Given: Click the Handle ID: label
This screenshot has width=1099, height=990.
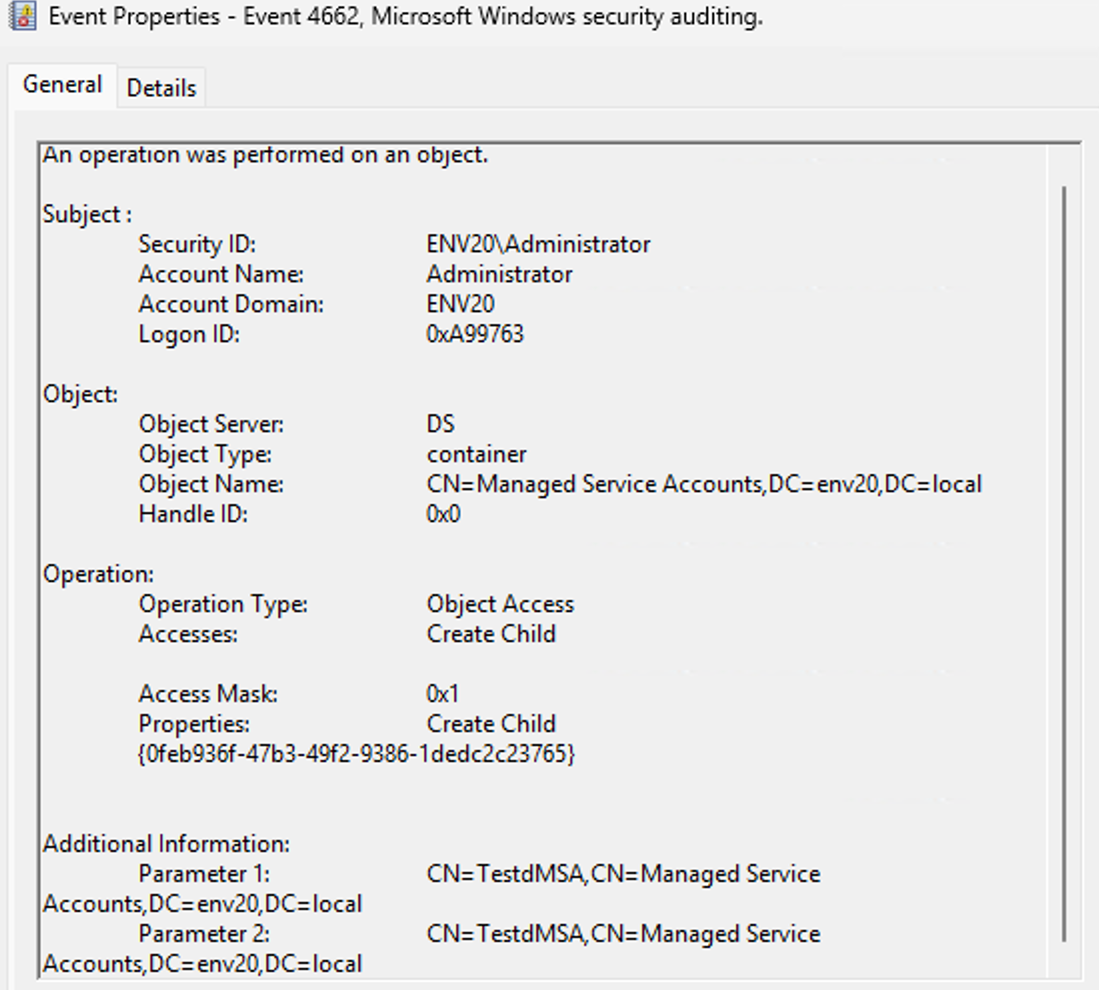Looking at the screenshot, I should [193, 515].
